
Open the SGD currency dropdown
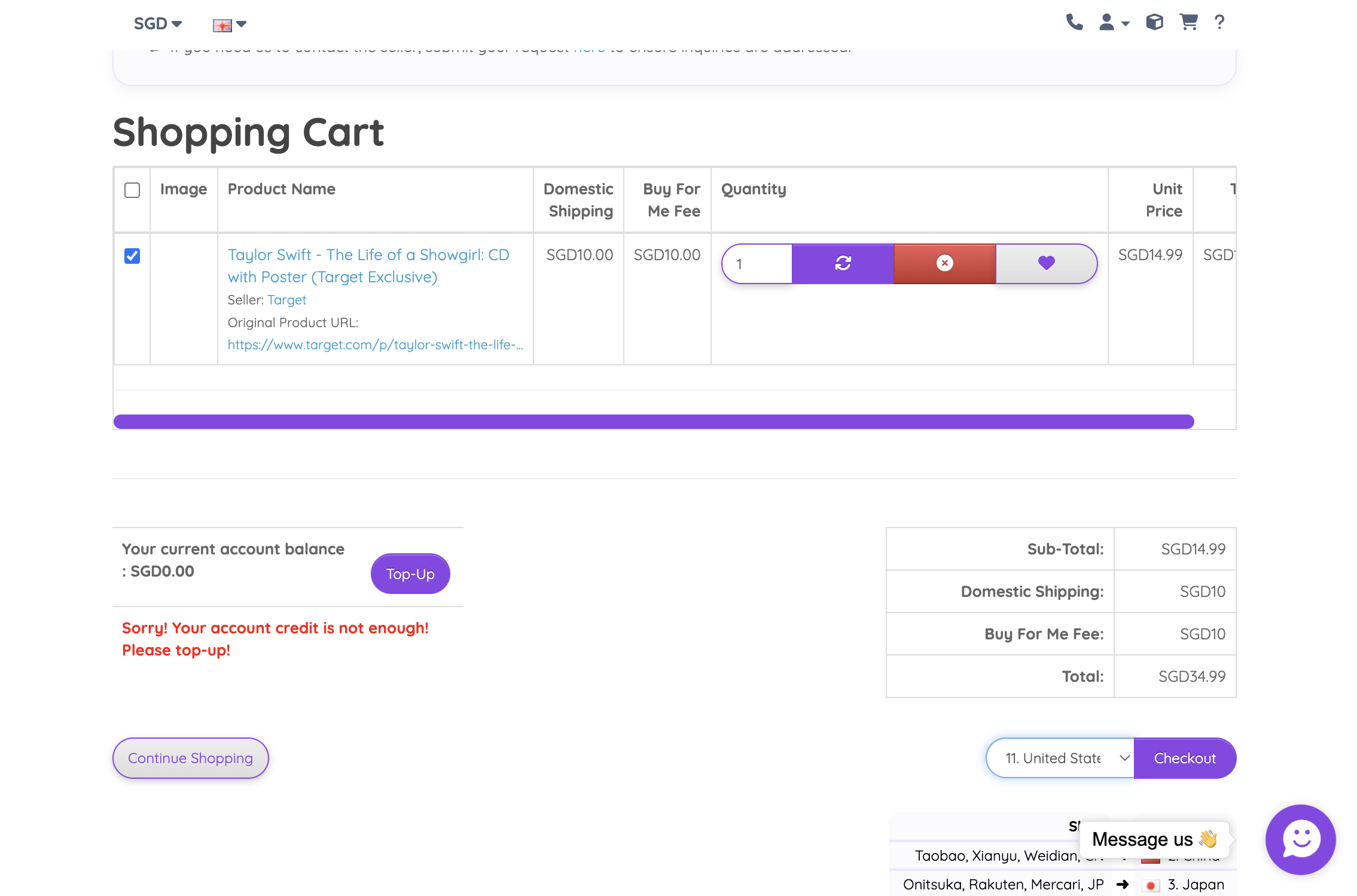click(157, 24)
